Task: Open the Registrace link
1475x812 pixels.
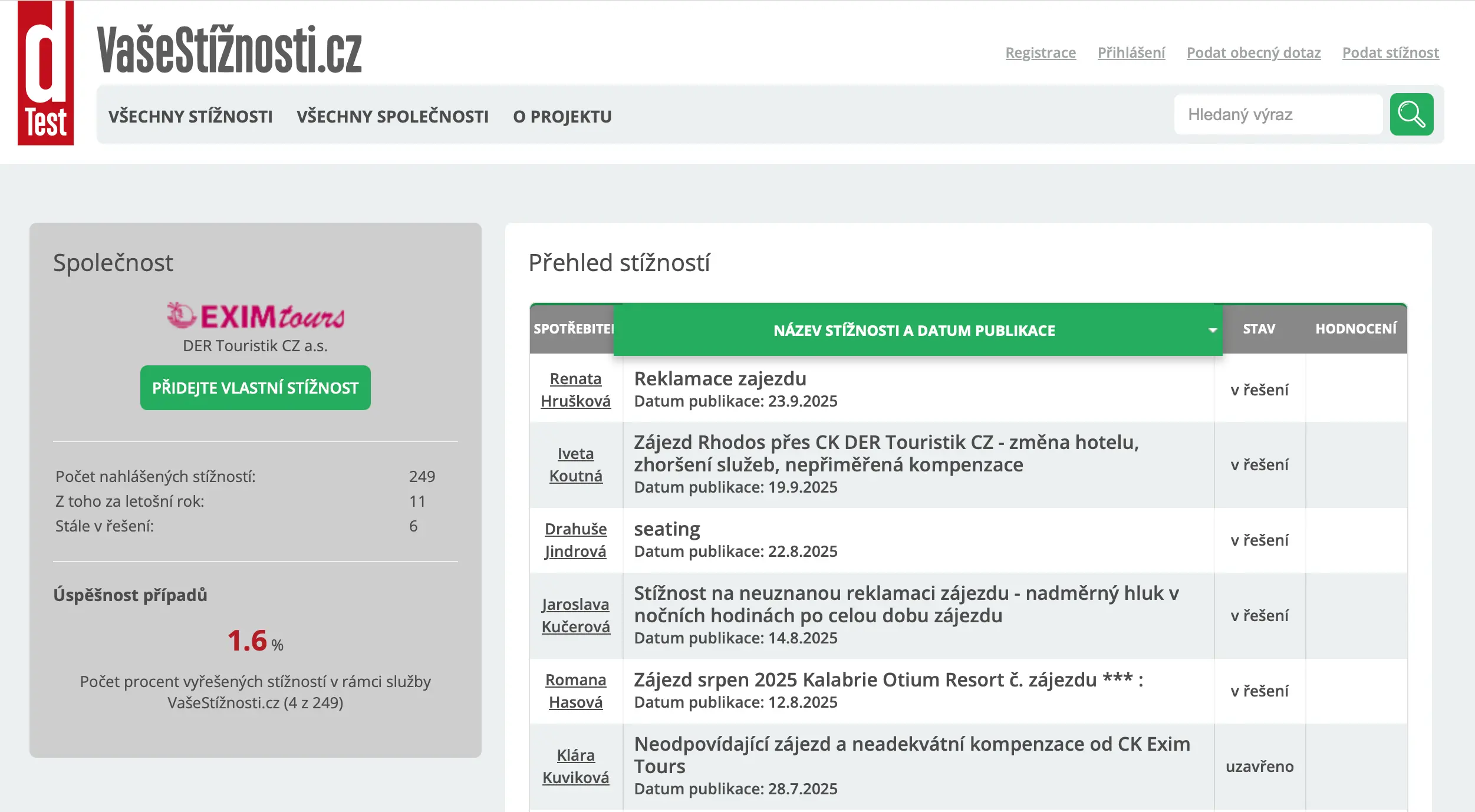Action: (x=1041, y=52)
